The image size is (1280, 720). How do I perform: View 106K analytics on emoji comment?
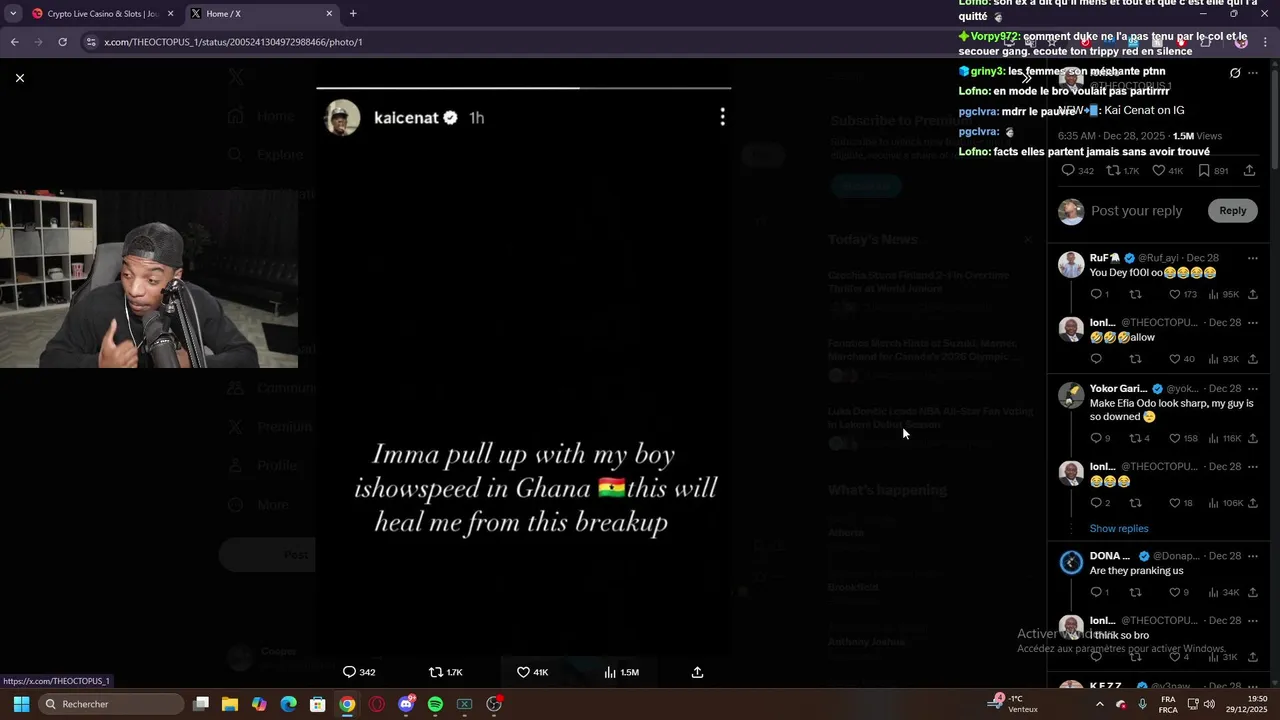point(1225,503)
